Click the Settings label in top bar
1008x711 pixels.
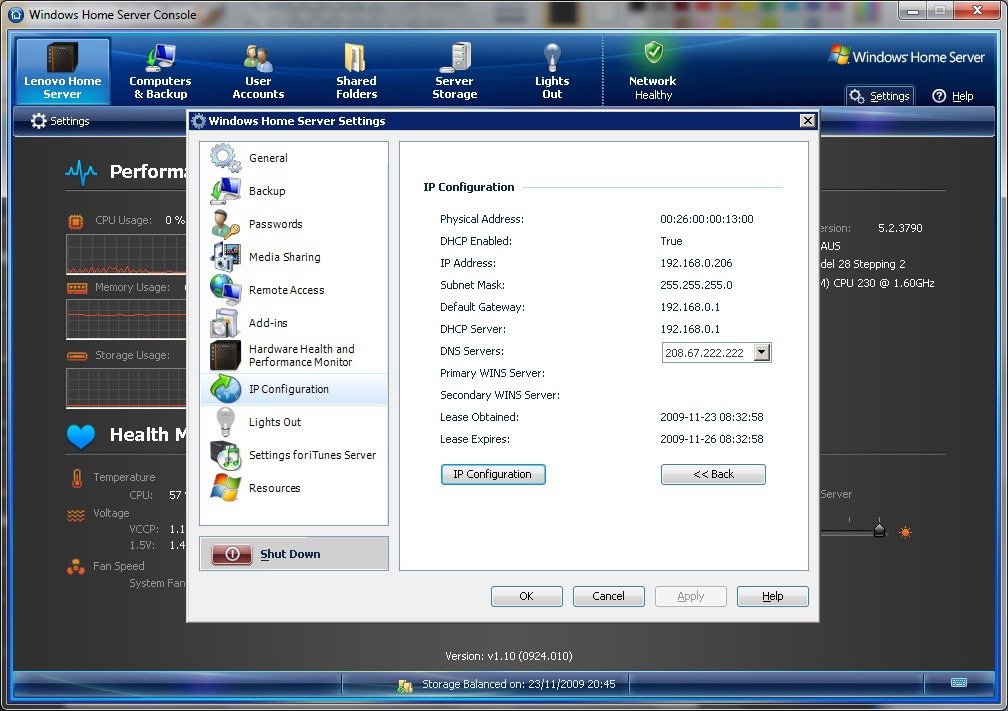890,96
